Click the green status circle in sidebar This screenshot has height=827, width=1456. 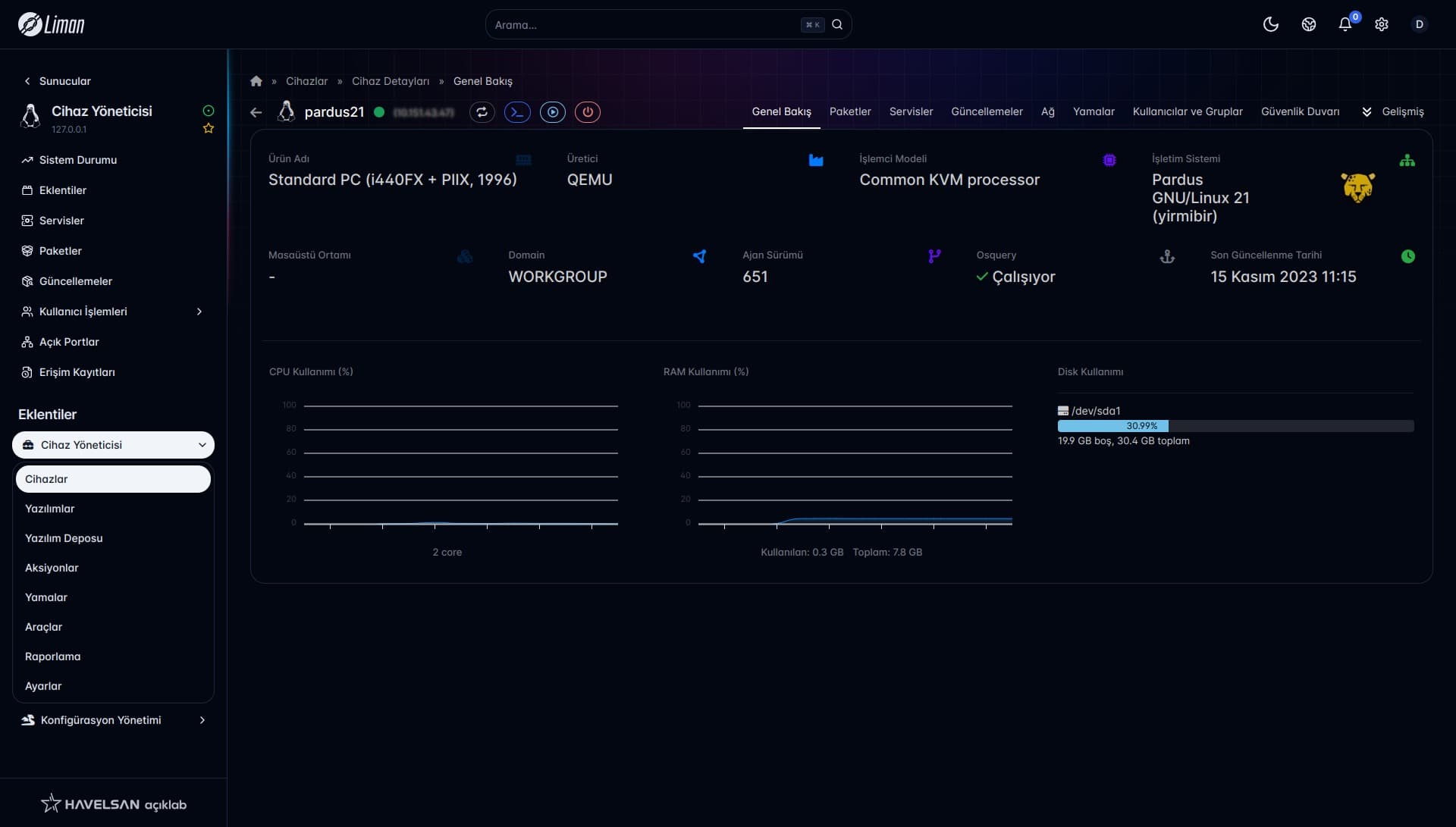209,111
